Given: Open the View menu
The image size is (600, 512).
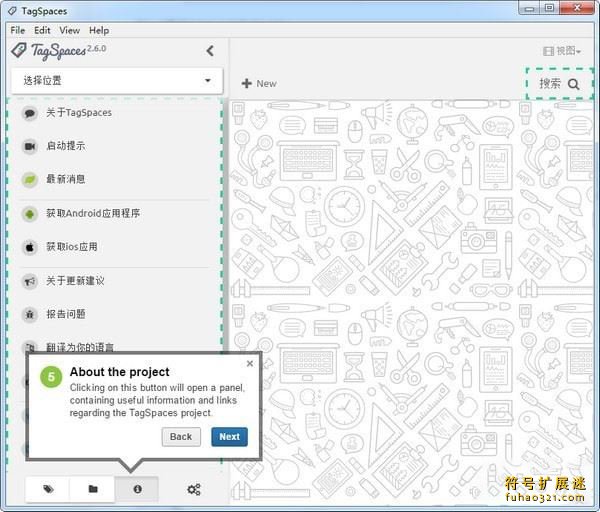Looking at the screenshot, I should [x=70, y=30].
